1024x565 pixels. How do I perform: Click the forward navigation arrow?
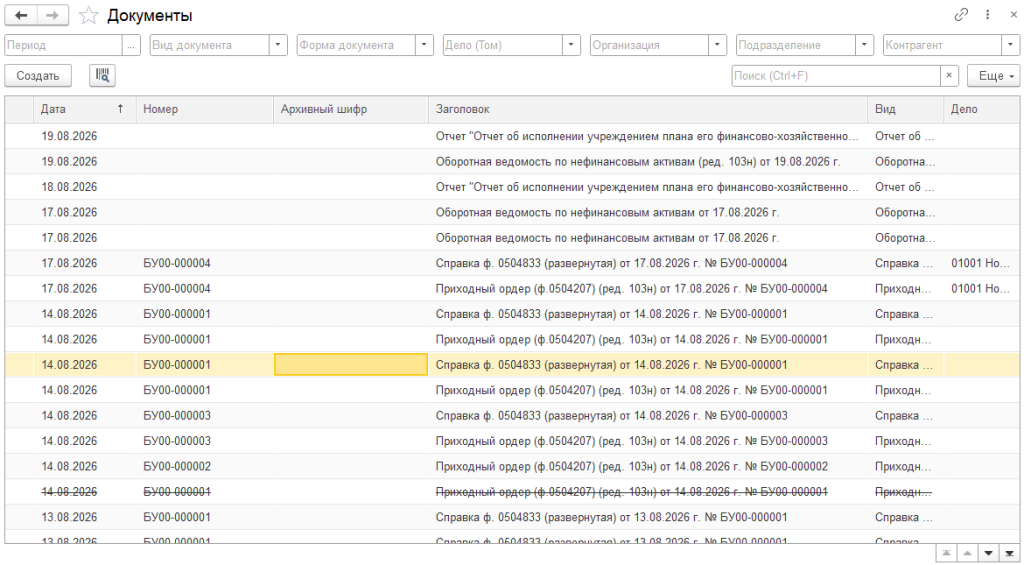click(53, 15)
